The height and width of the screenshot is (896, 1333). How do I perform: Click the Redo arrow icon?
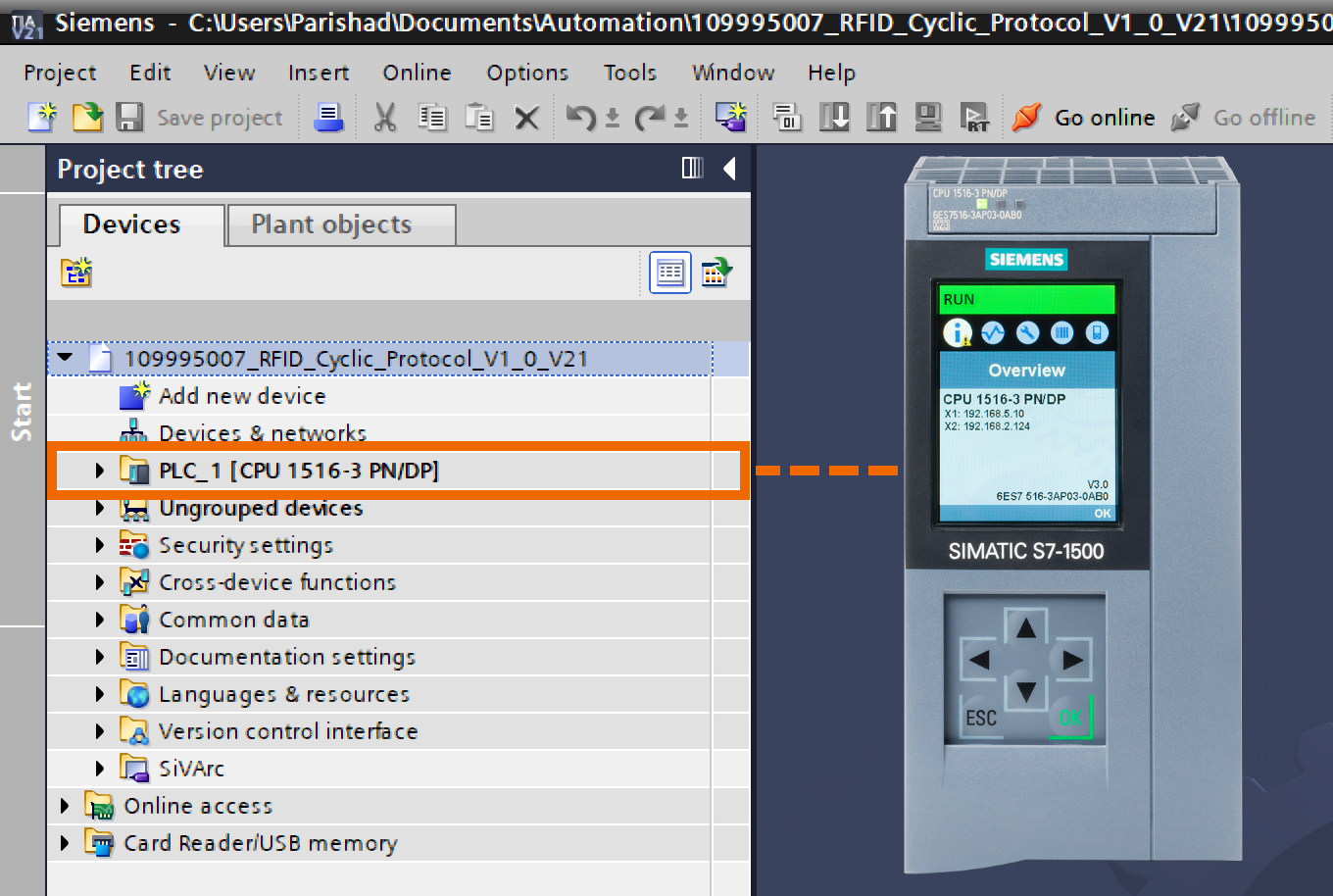[x=649, y=118]
